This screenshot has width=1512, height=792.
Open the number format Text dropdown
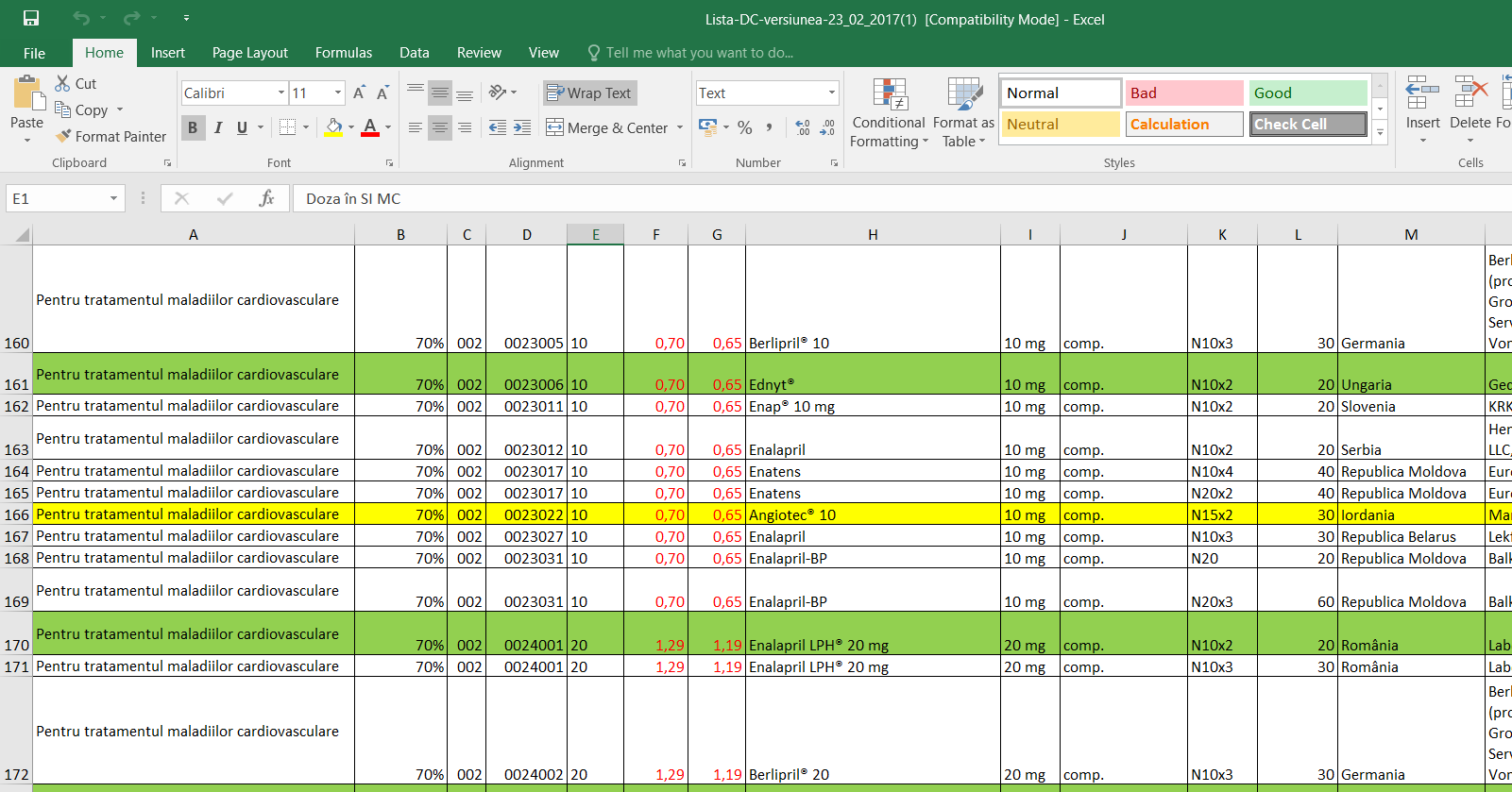tap(831, 93)
